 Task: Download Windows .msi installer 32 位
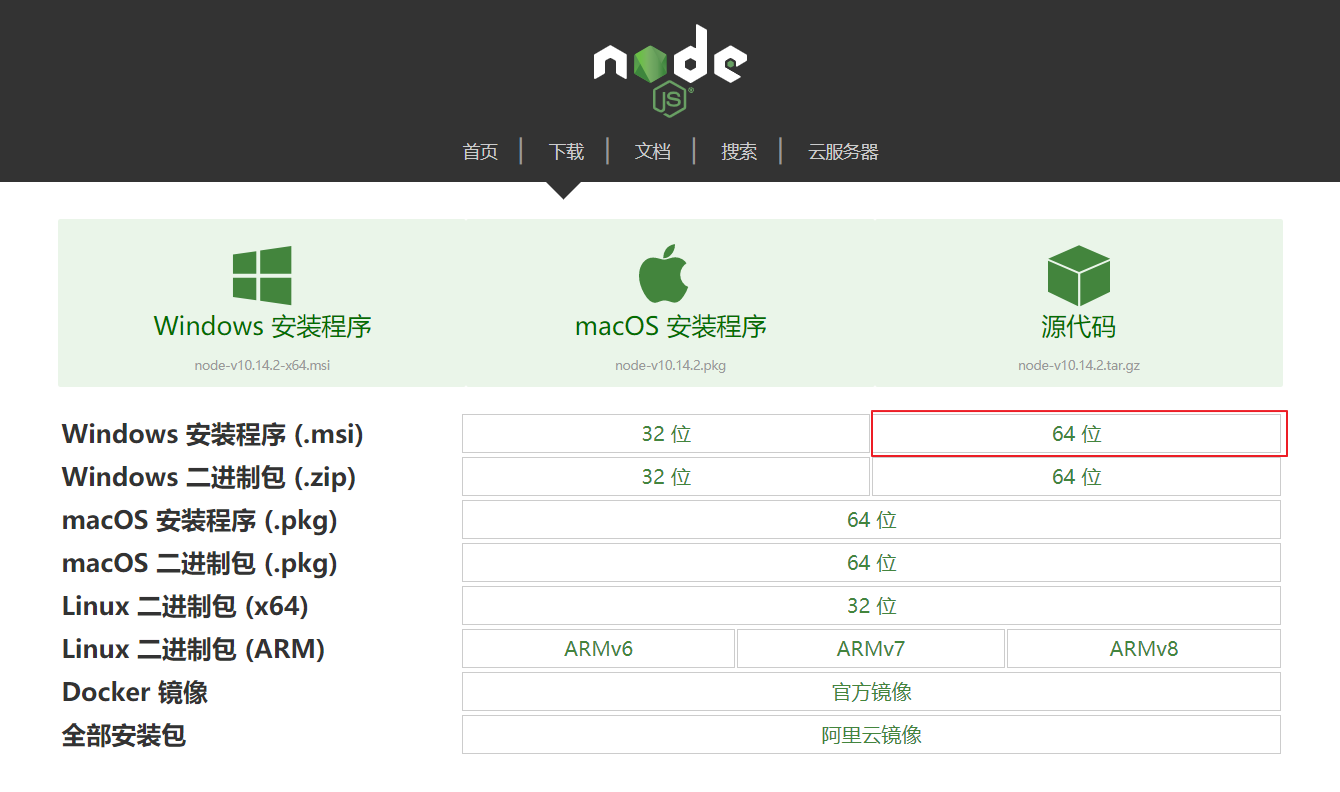pyautogui.click(x=666, y=434)
